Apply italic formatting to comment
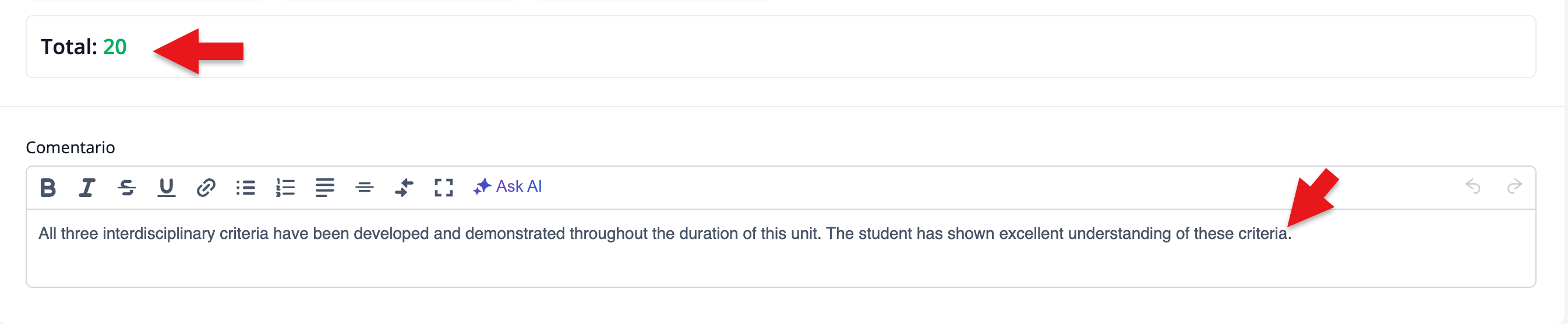Image resolution: width=1568 pixels, height=324 pixels. coord(87,188)
